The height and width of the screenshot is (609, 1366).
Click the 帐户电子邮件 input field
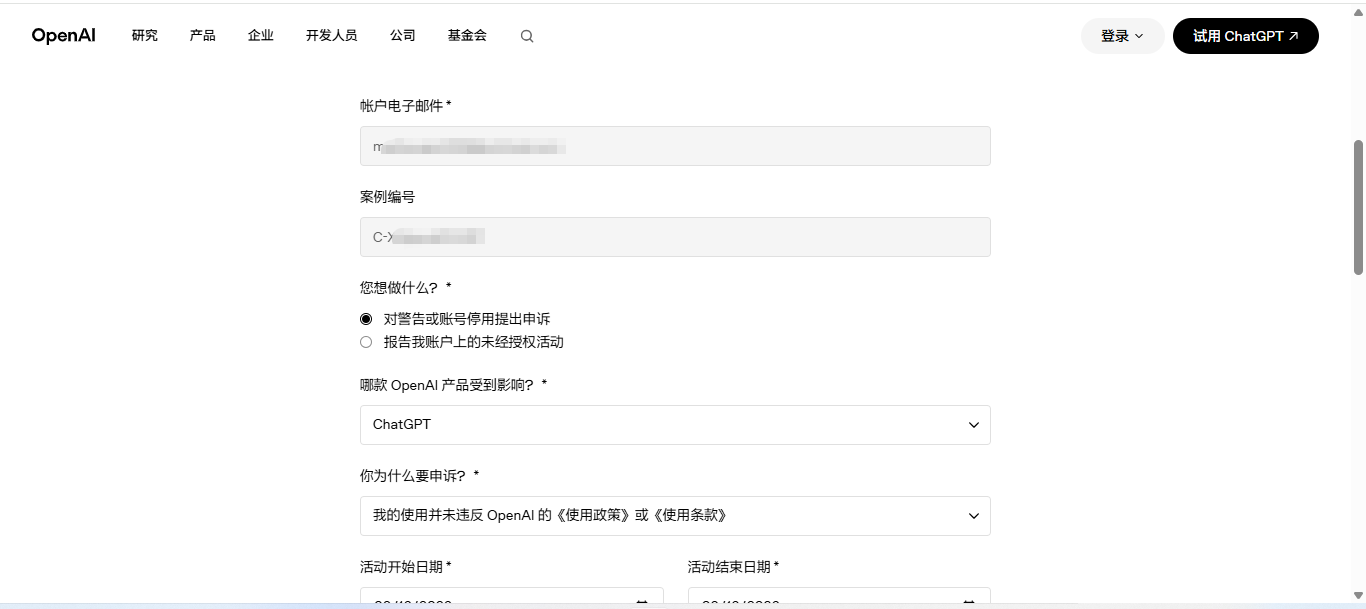(675, 146)
